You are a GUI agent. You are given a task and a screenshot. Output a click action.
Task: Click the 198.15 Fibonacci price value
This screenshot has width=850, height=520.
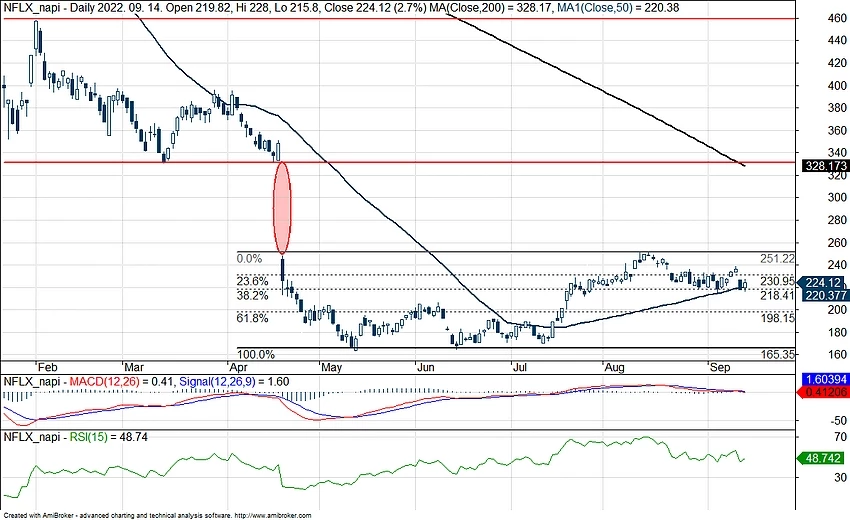pyautogui.click(x=777, y=318)
